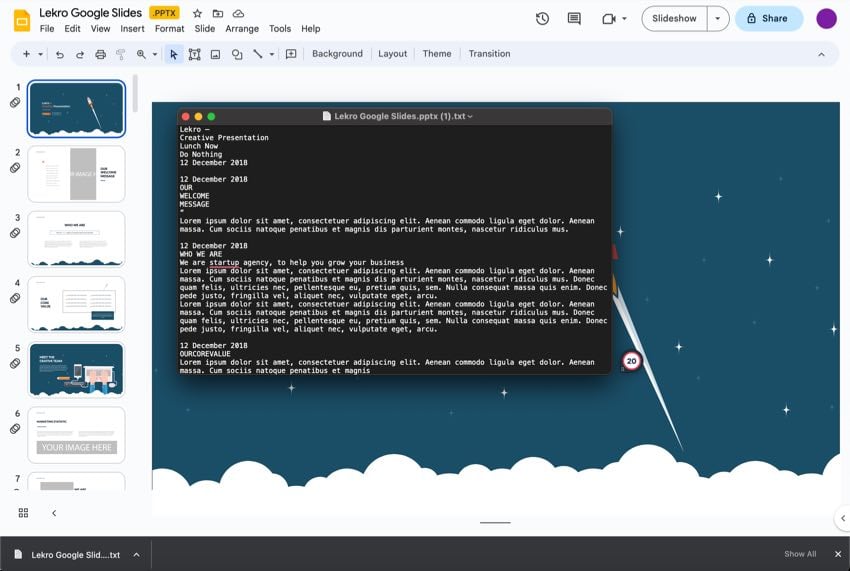This screenshot has width=850, height=571.
Task: Select the shape tool icon
Action: [237, 54]
